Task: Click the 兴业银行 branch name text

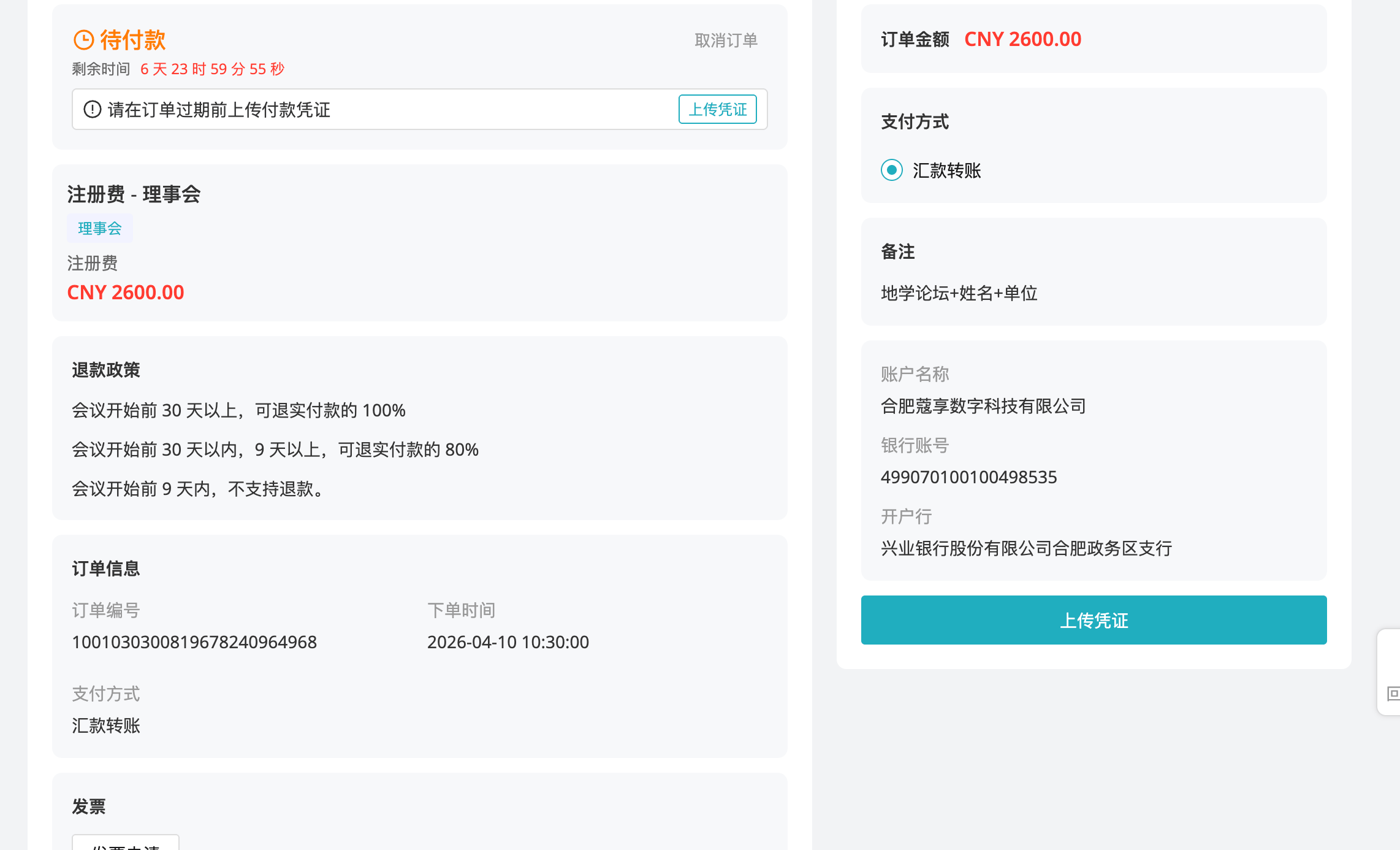Action: point(1026,548)
